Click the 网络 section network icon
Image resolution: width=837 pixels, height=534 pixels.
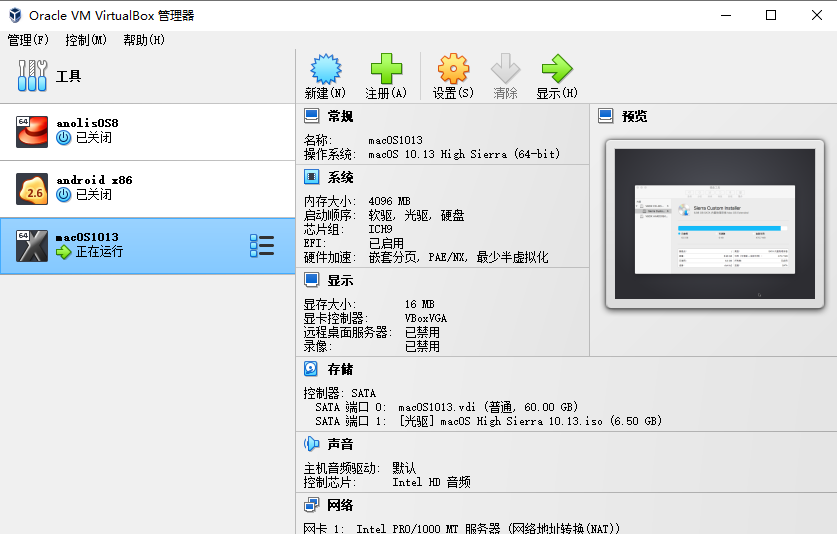click(311, 505)
